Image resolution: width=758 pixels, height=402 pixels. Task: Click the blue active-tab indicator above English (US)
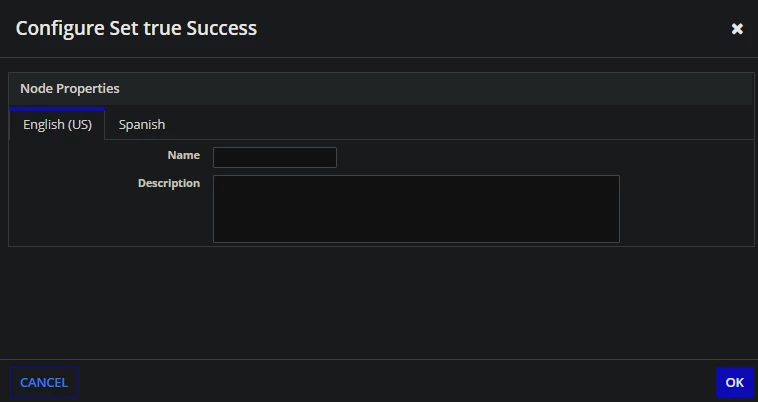coord(57,109)
